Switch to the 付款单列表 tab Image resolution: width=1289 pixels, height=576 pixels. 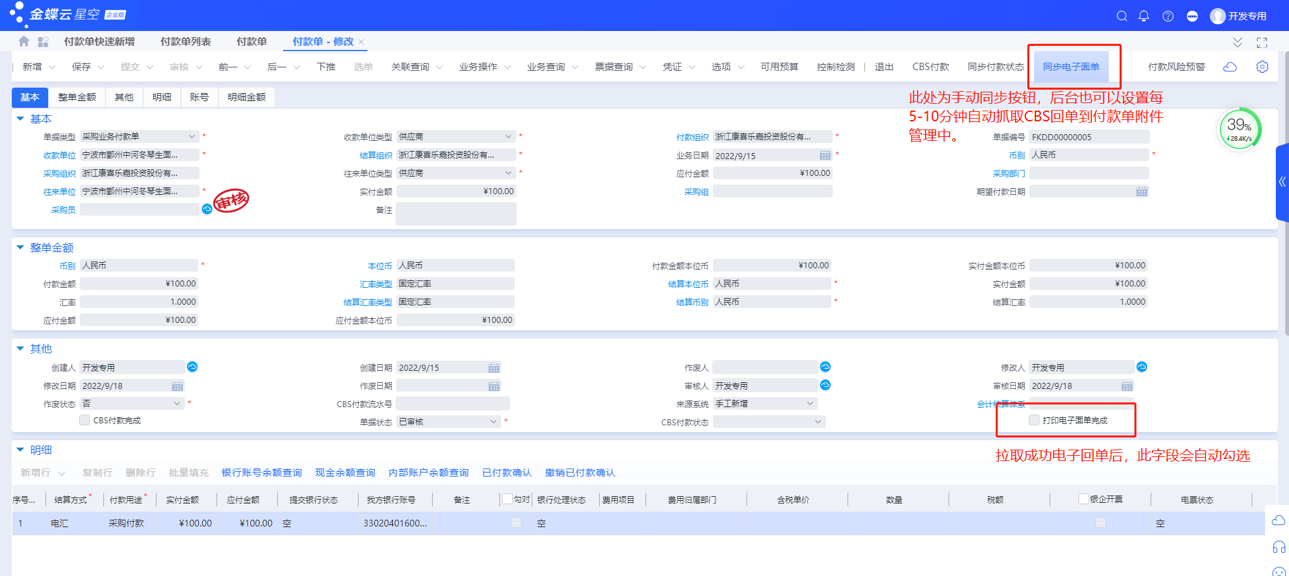[x=185, y=42]
